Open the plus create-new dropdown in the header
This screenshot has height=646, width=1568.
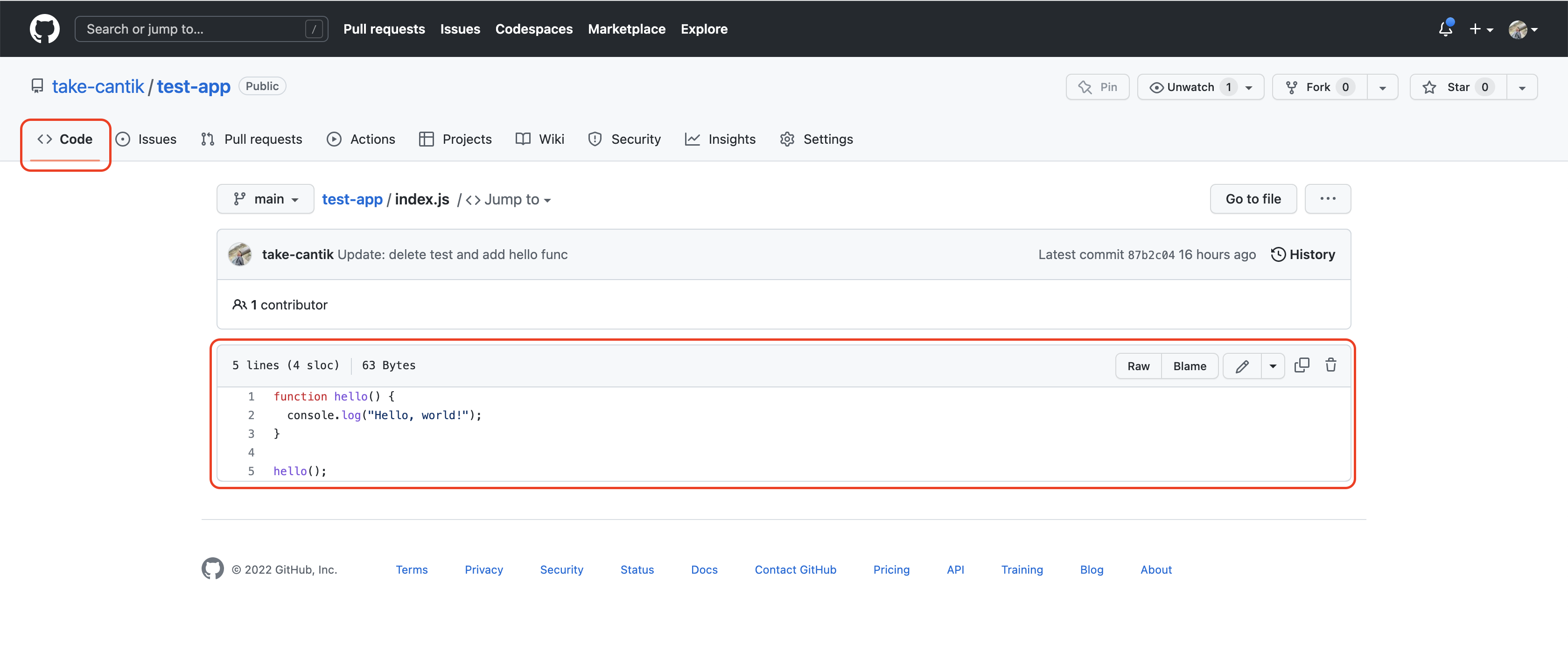tap(1480, 28)
